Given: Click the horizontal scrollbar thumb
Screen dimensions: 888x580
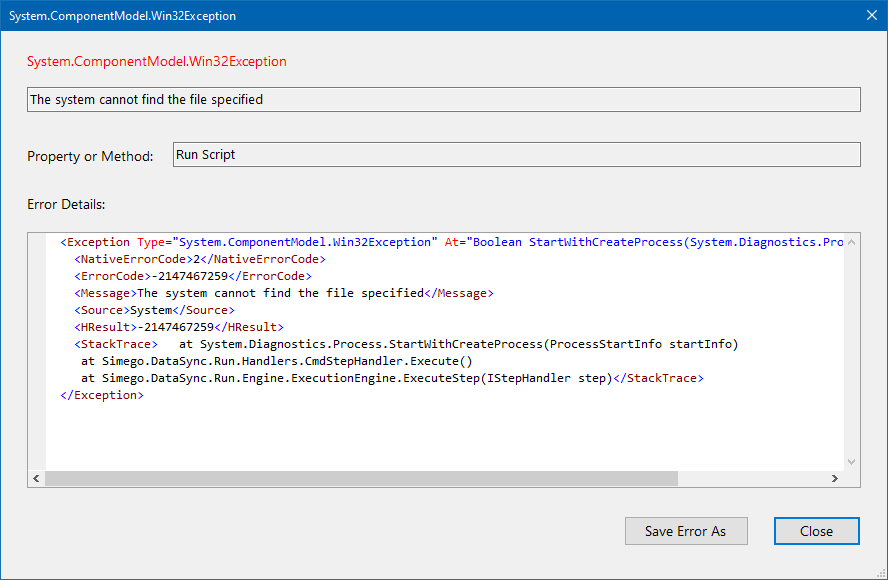Looking at the screenshot, I should click(x=361, y=479).
